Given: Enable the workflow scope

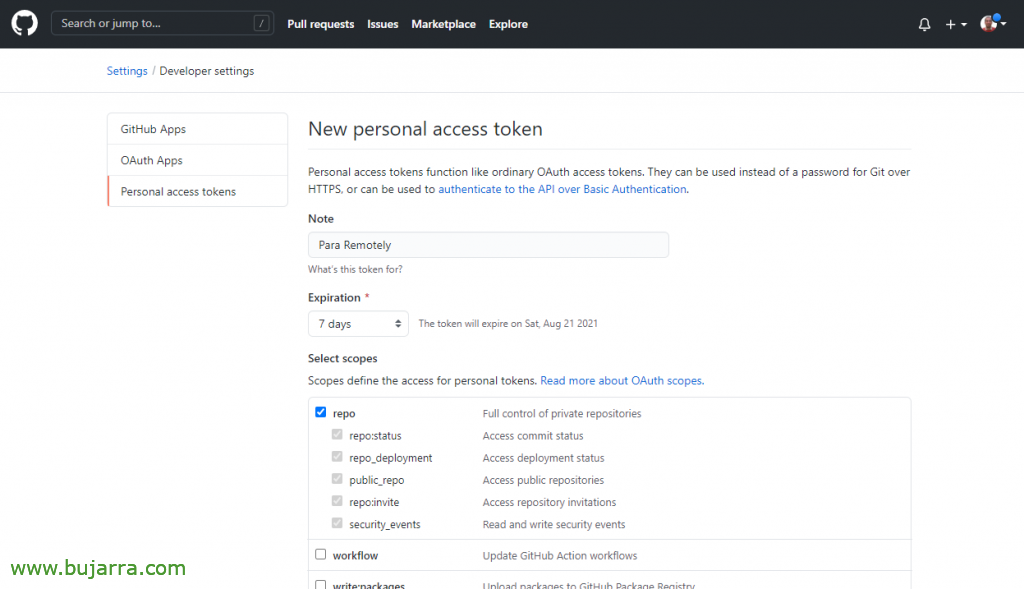Looking at the screenshot, I should 320,553.
